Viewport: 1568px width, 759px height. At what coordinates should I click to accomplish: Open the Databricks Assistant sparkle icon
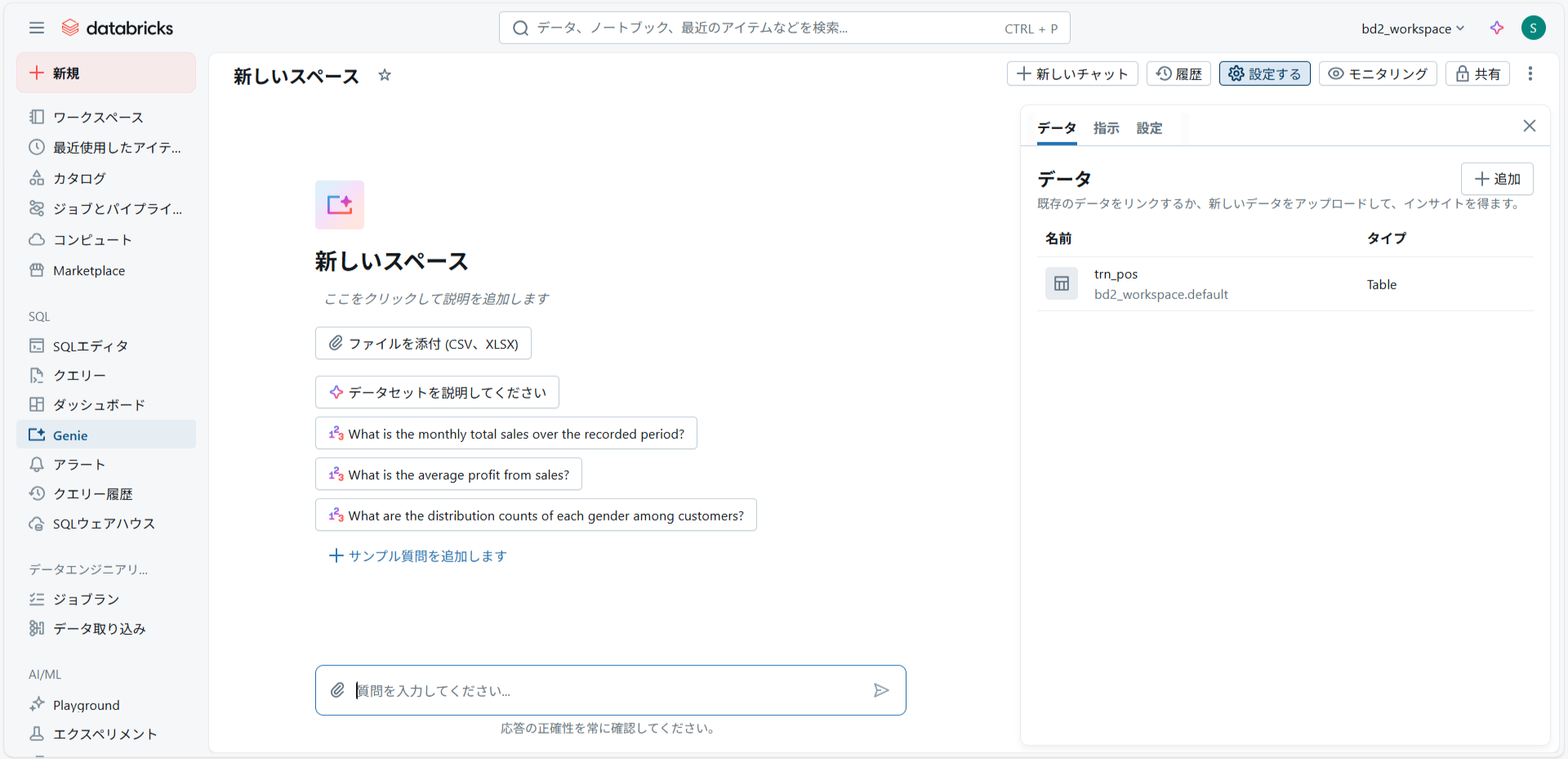1496,28
